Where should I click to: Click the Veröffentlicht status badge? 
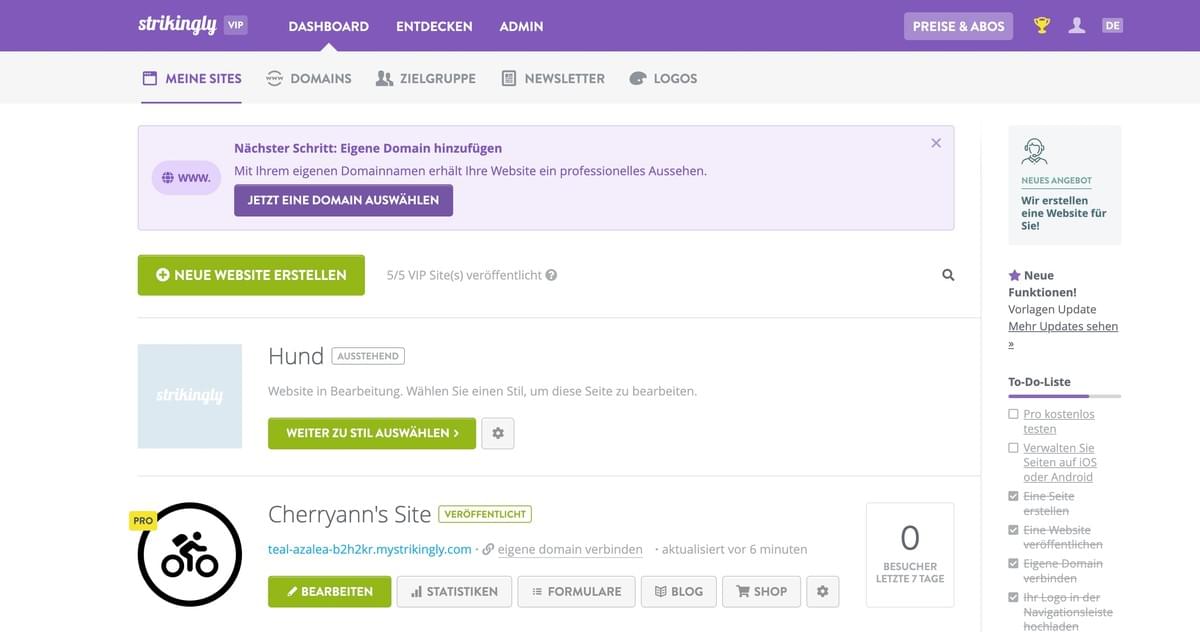[485, 514]
